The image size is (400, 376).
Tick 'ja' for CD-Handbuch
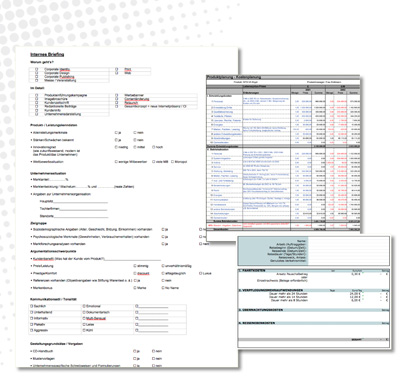(135, 351)
